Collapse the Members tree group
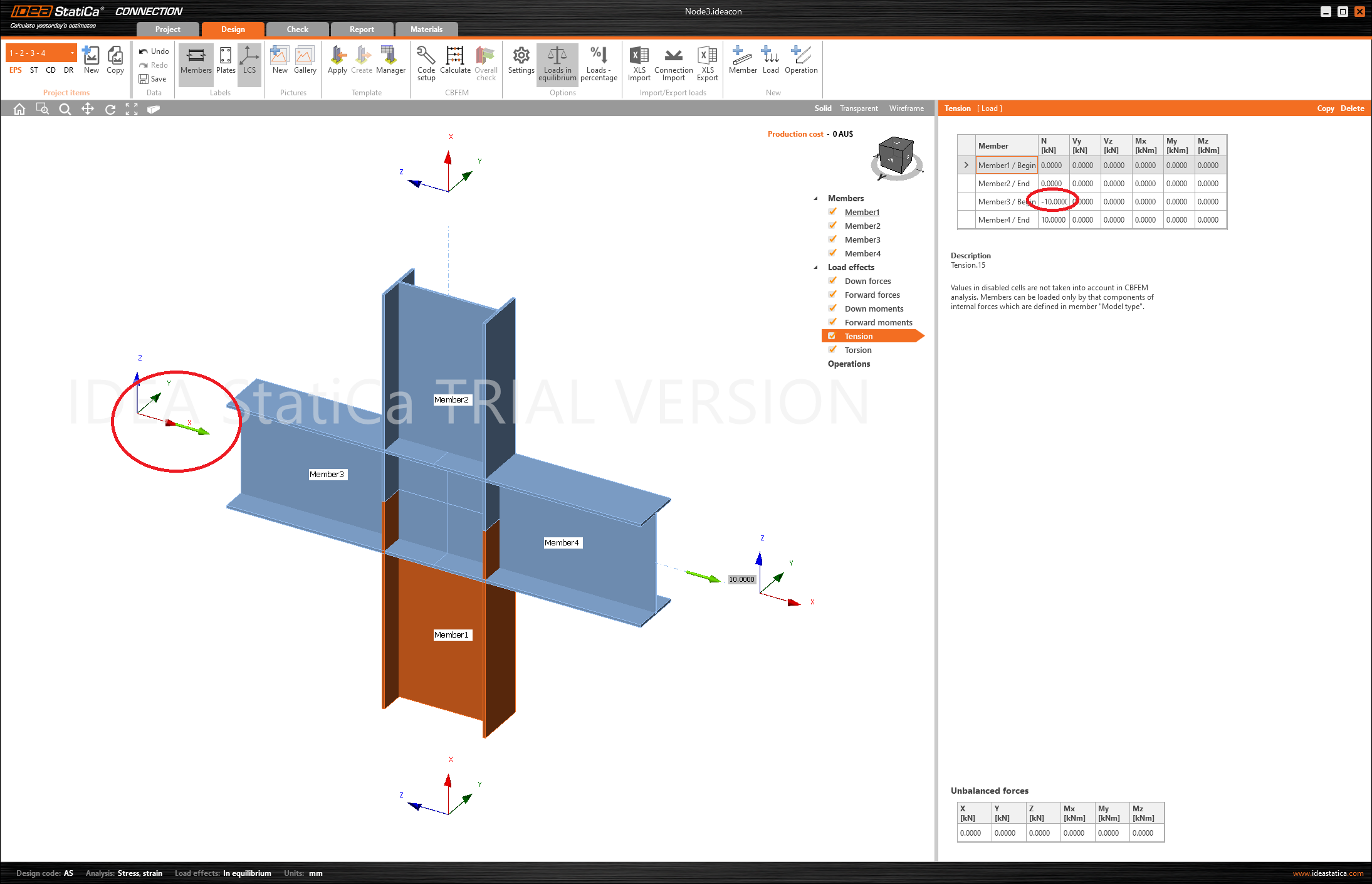 point(815,199)
